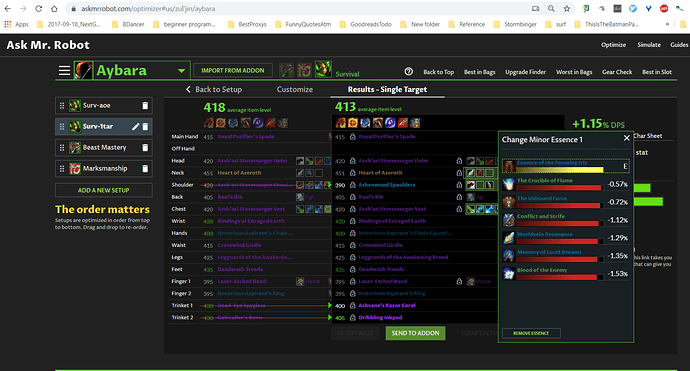The height and width of the screenshot is (371, 690).
Task: Delete the Surv-aoe setup with trash icon
Action: tap(145, 106)
